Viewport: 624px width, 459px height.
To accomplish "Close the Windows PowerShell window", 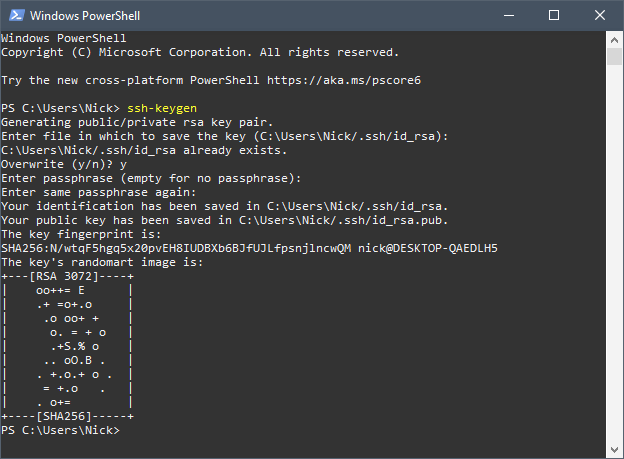I will tap(600, 16).
